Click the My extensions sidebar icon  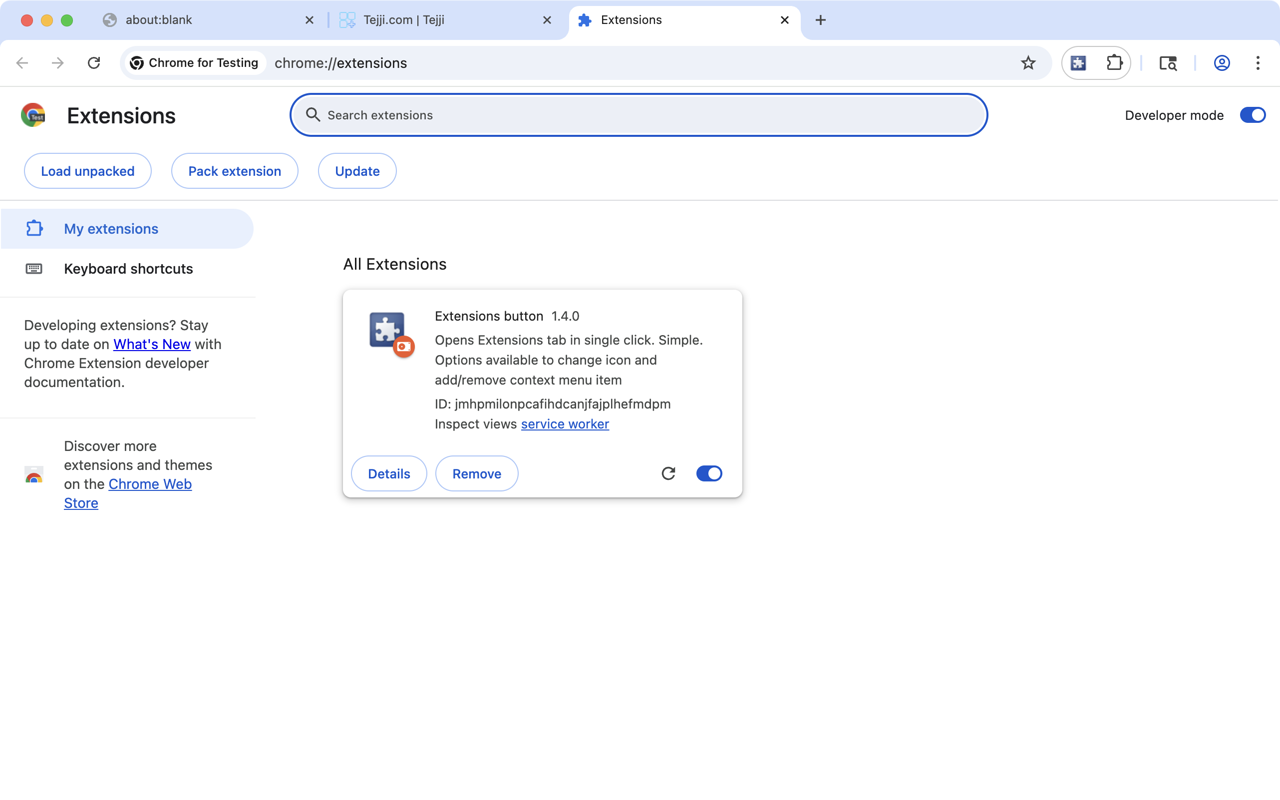[x=34, y=228]
